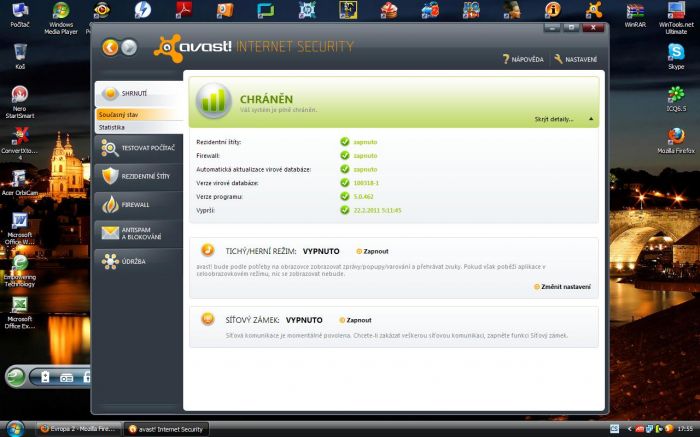Viewport: 700px width, 437px height.
Task: Open Rezidentní štíty section
Action: pyautogui.click(x=139, y=176)
